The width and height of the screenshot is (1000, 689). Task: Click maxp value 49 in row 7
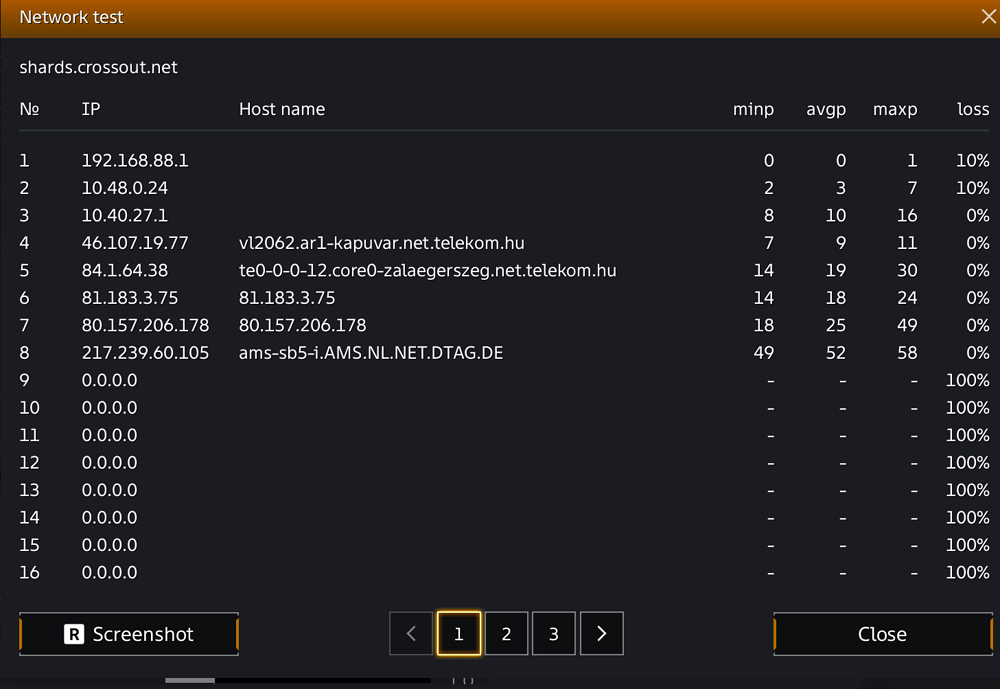coord(907,325)
